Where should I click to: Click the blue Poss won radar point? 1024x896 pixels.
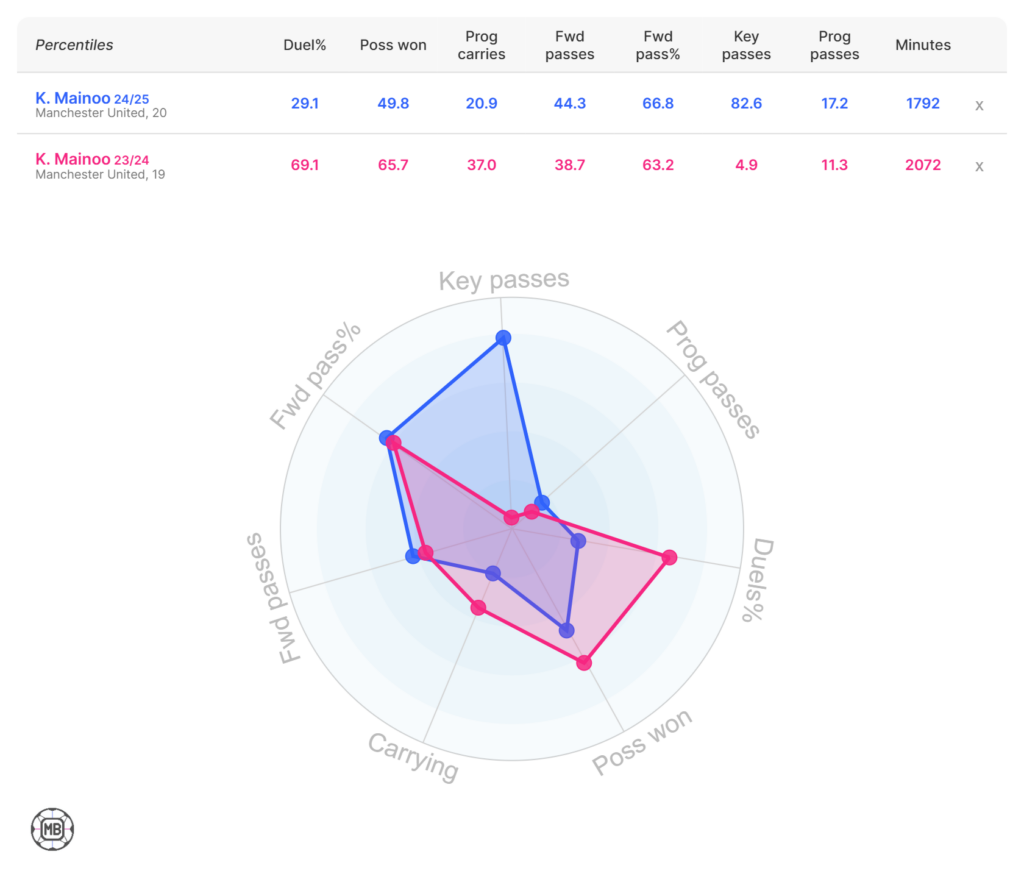[x=567, y=630]
